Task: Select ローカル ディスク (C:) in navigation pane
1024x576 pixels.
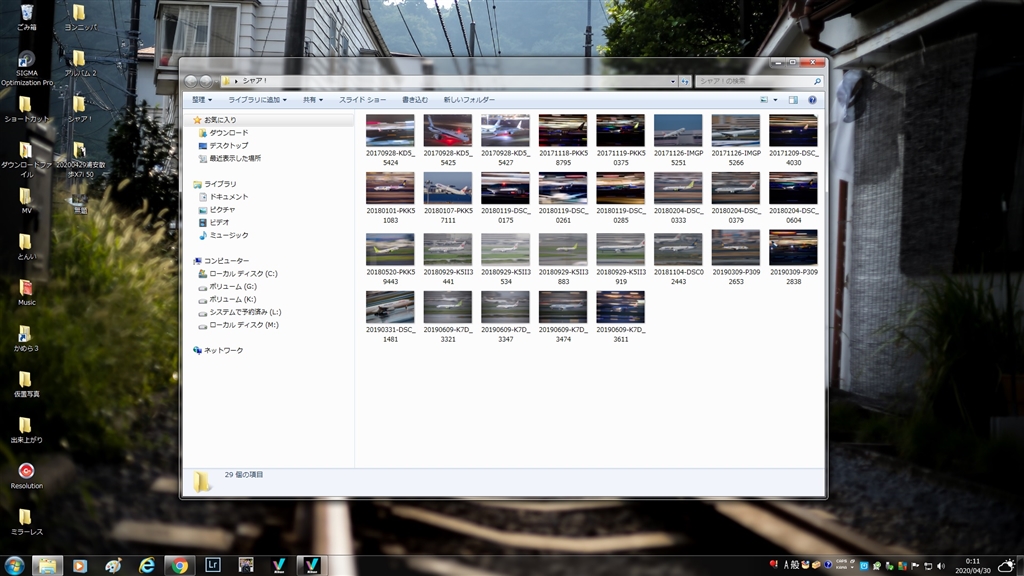Action: pos(243,273)
